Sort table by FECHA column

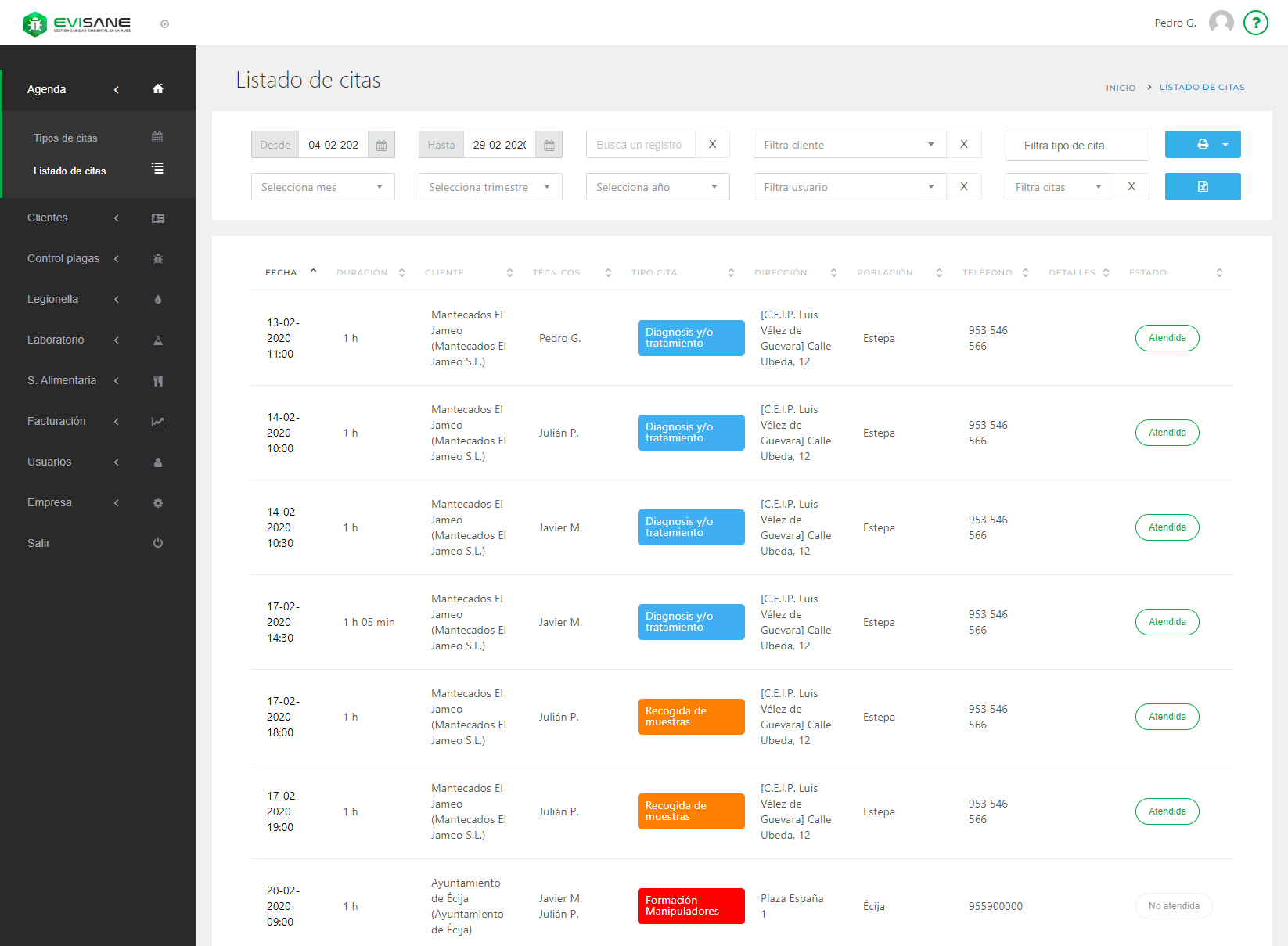[x=290, y=272]
